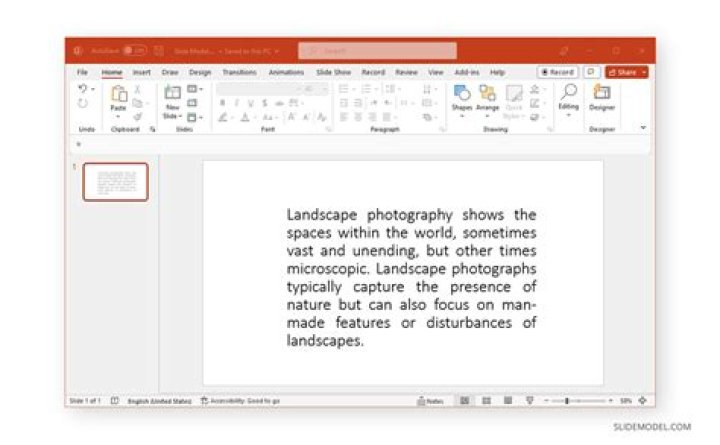Open the Insert tab

click(141, 73)
